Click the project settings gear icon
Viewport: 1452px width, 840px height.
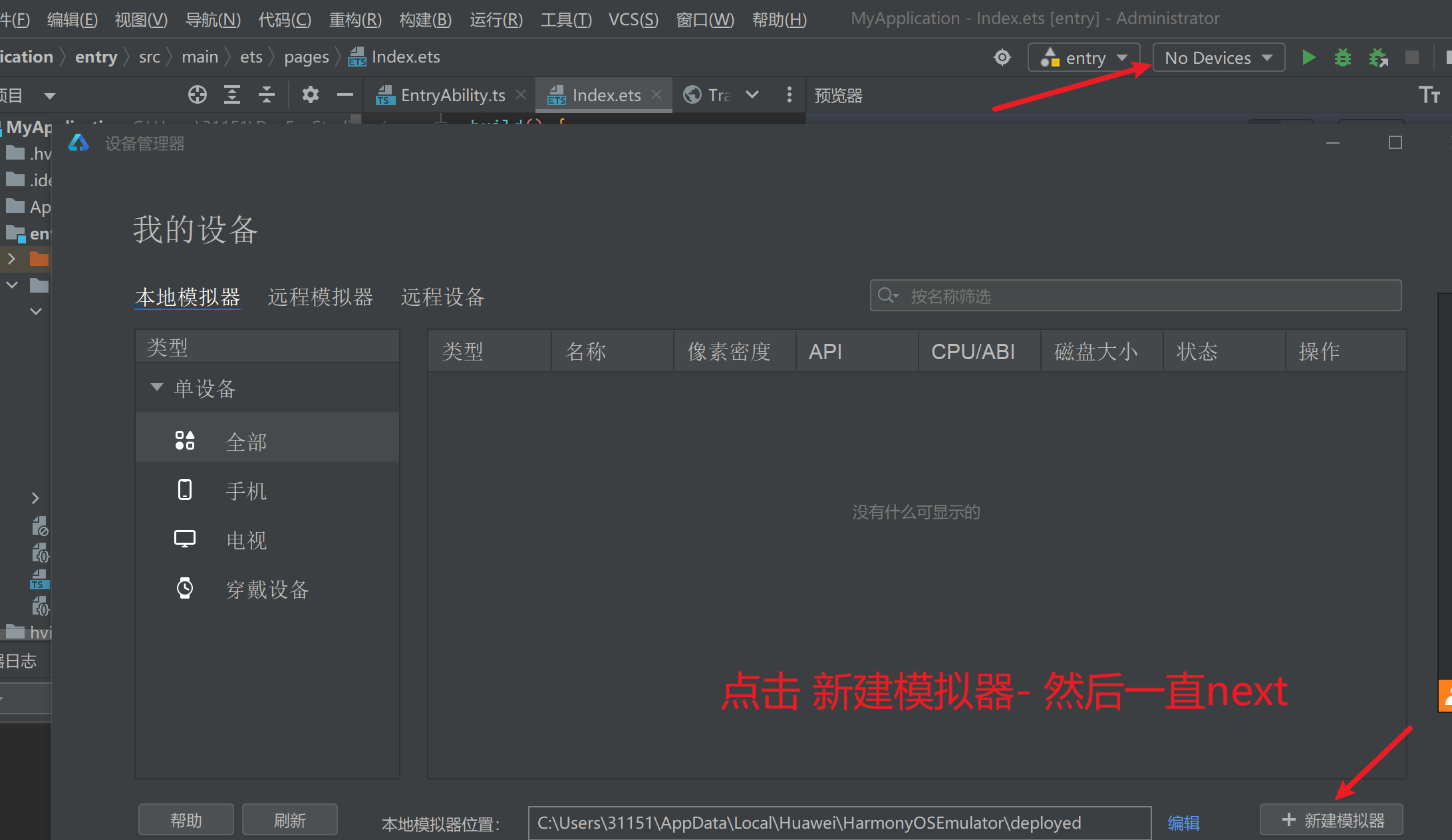(x=310, y=95)
